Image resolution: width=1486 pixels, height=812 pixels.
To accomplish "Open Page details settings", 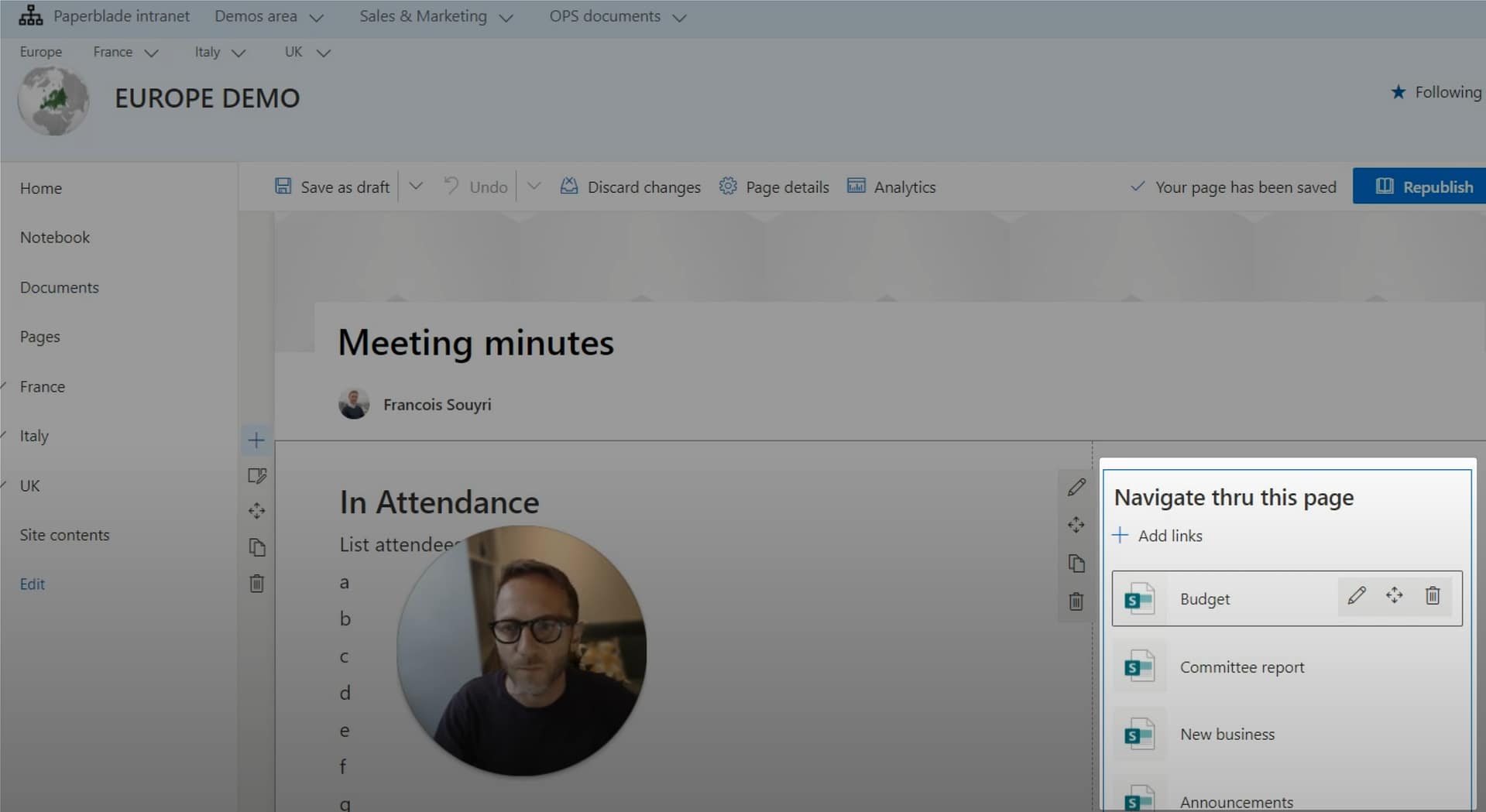I will click(774, 187).
